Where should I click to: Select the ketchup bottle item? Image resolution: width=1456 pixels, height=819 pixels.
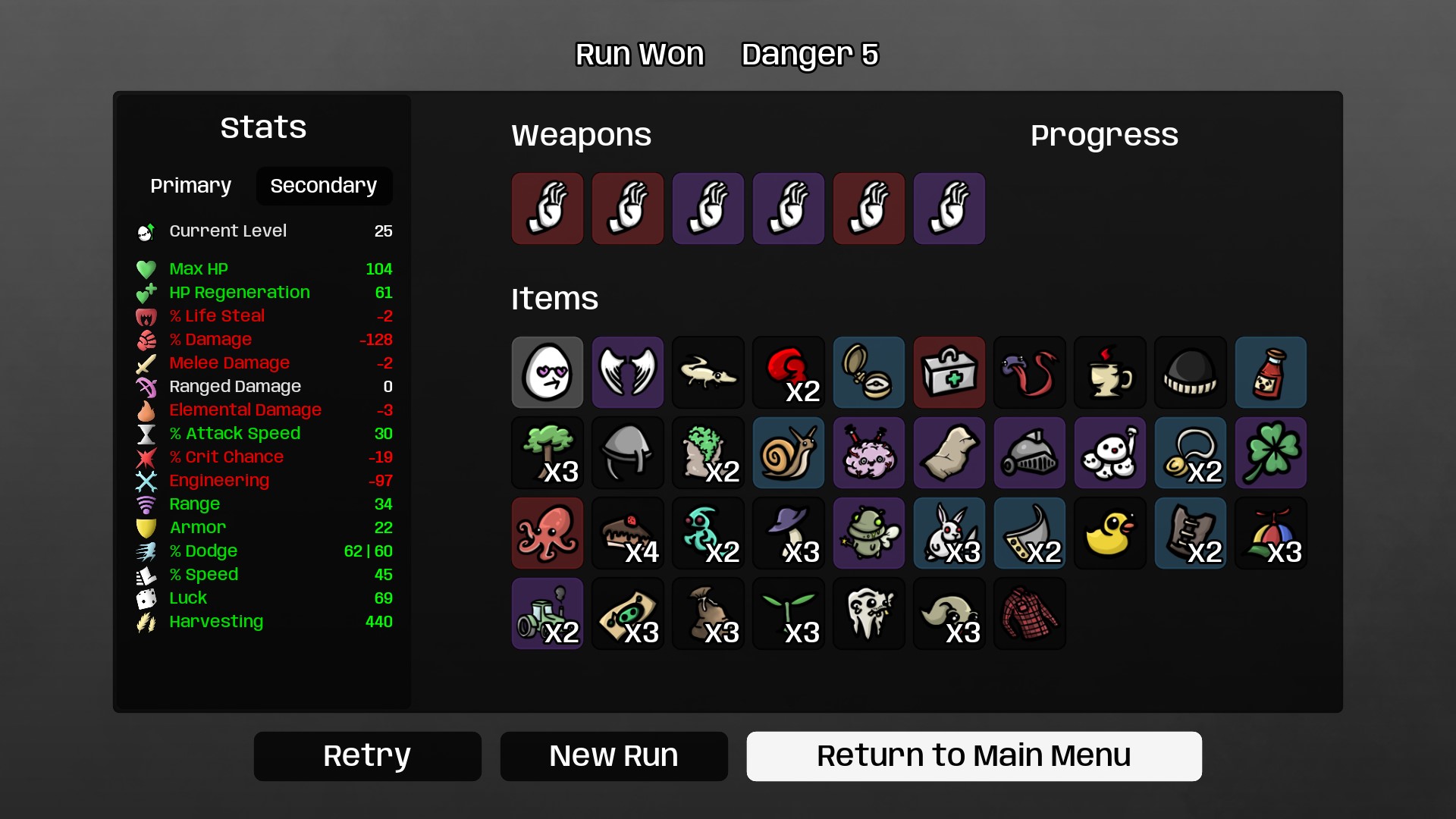1270,372
